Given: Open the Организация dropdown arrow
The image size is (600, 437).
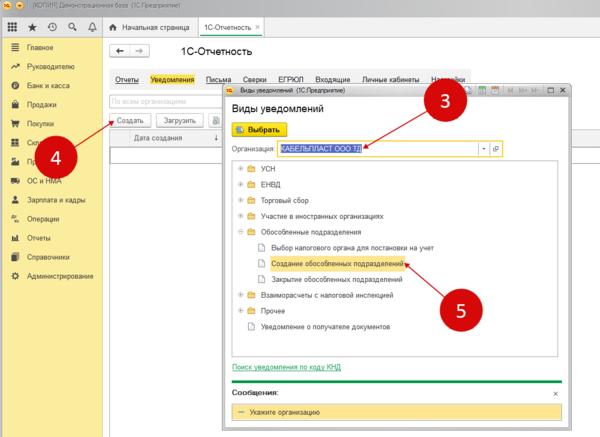Looking at the screenshot, I should [484, 149].
